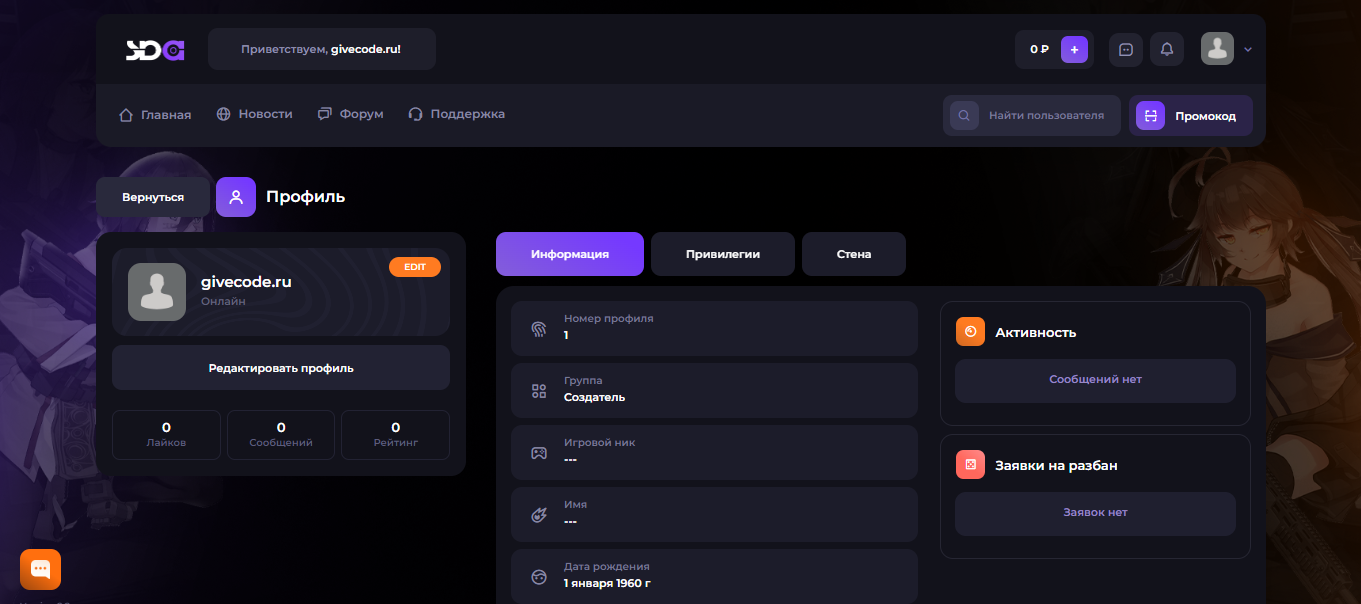1361x604 pixels.
Task: Click the site logo in header
Action: click(x=155, y=49)
